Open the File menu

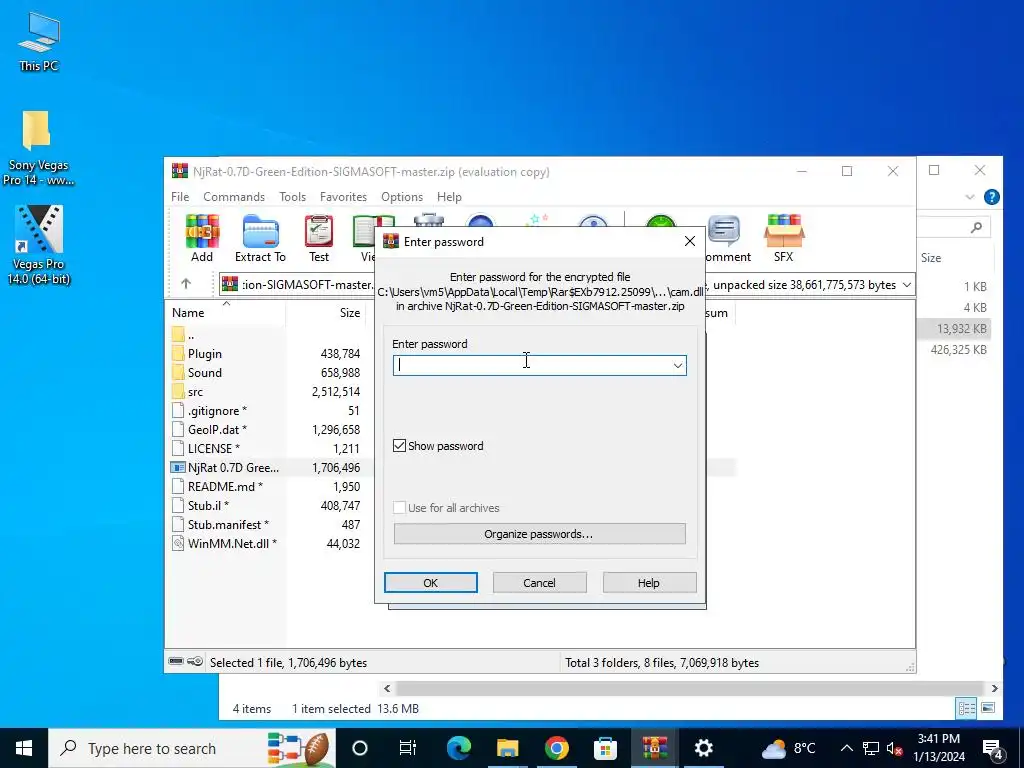point(180,197)
